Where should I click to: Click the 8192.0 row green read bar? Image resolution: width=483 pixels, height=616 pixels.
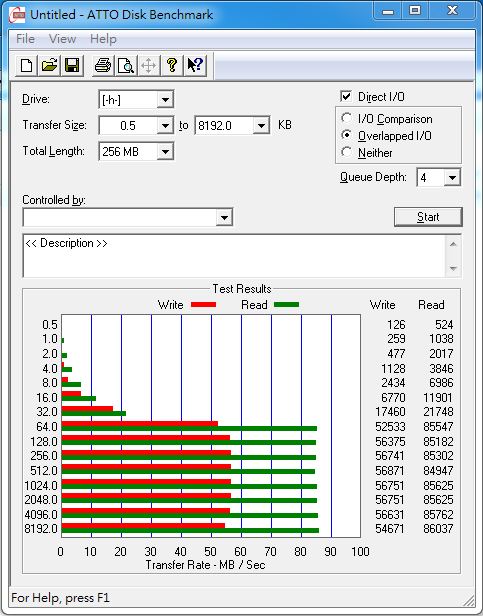click(190, 531)
